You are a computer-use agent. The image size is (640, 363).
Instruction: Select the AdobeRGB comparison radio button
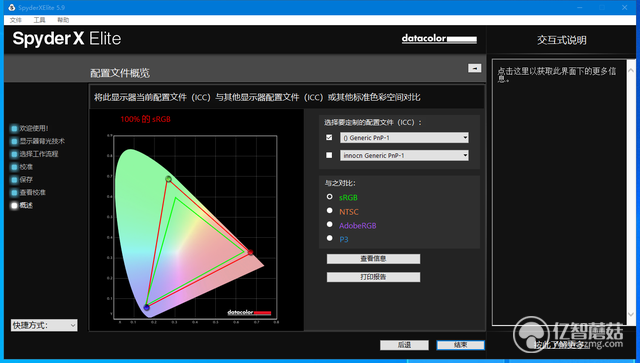tap(330, 225)
